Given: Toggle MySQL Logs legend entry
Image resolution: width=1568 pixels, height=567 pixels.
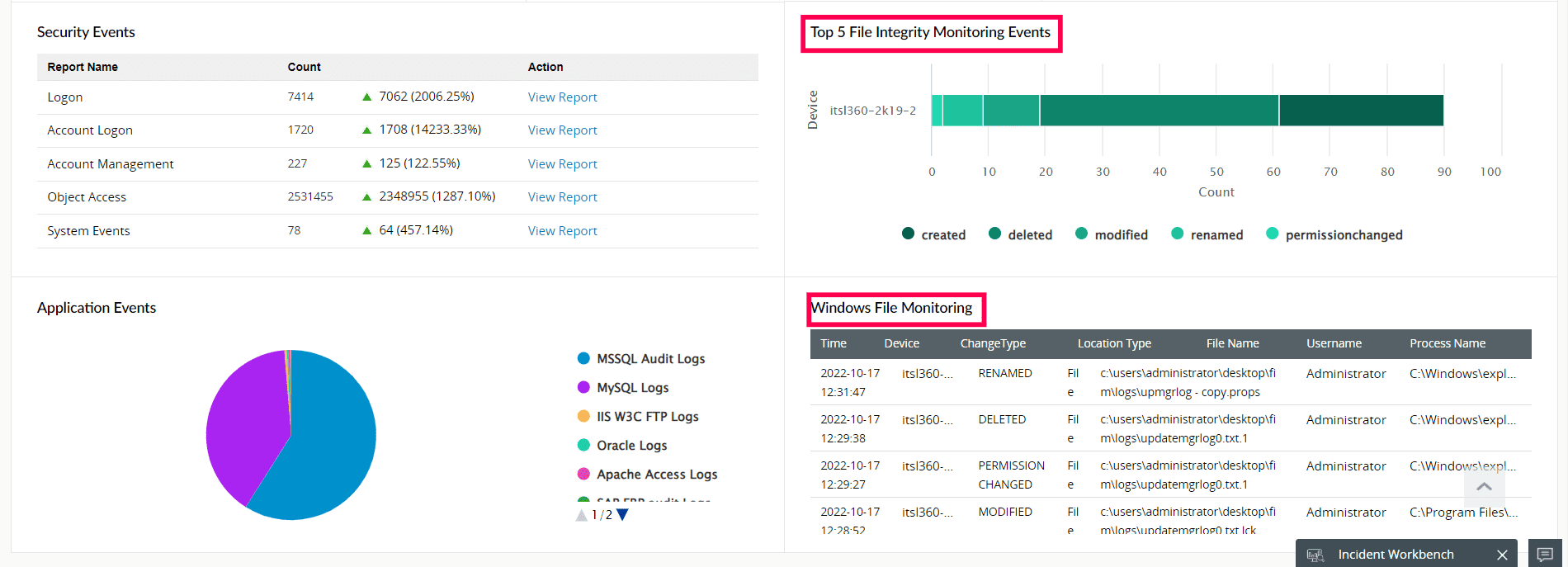Looking at the screenshot, I should [632, 388].
